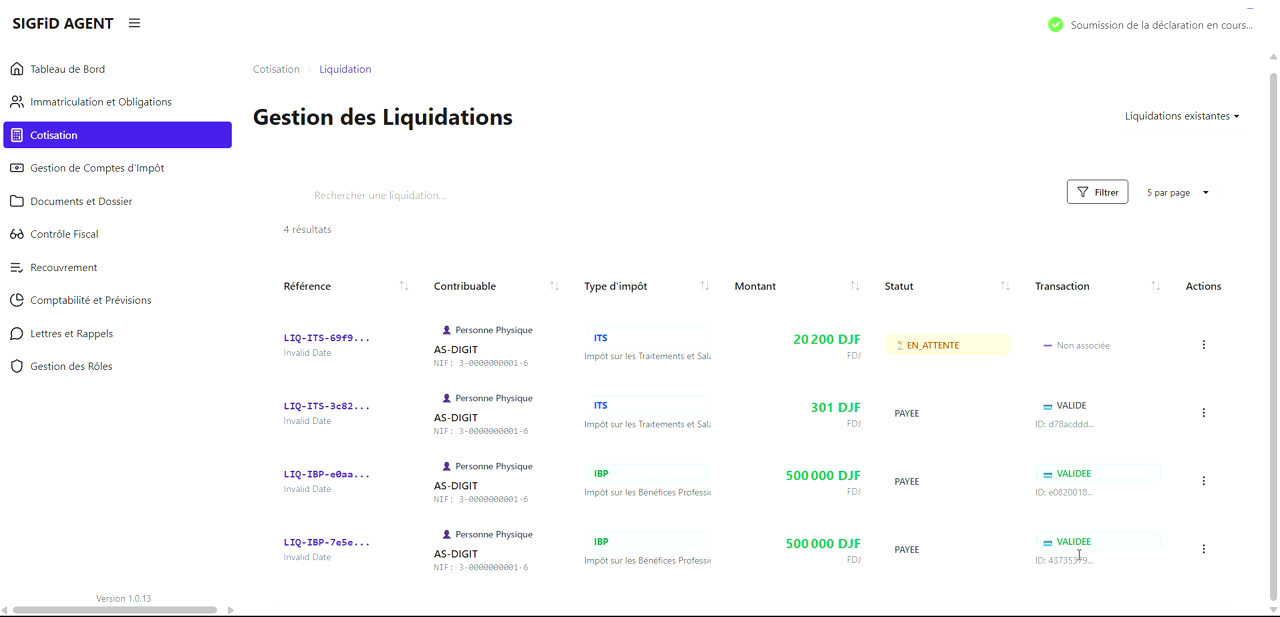This screenshot has height=617, width=1280.
Task: Open actions menu for LIQ-ITS-69f9 row
Action: point(1203,345)
